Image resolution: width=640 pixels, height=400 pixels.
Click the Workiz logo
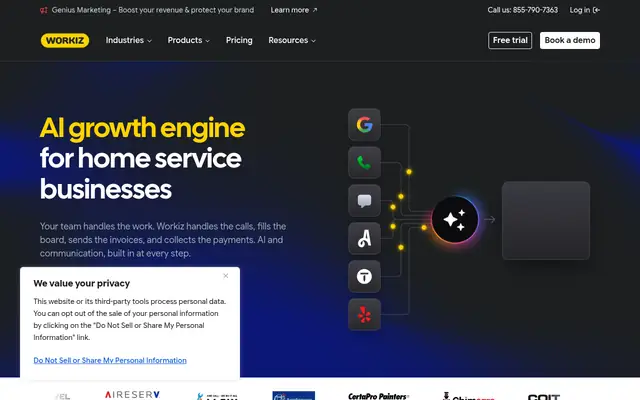(65, 40)
